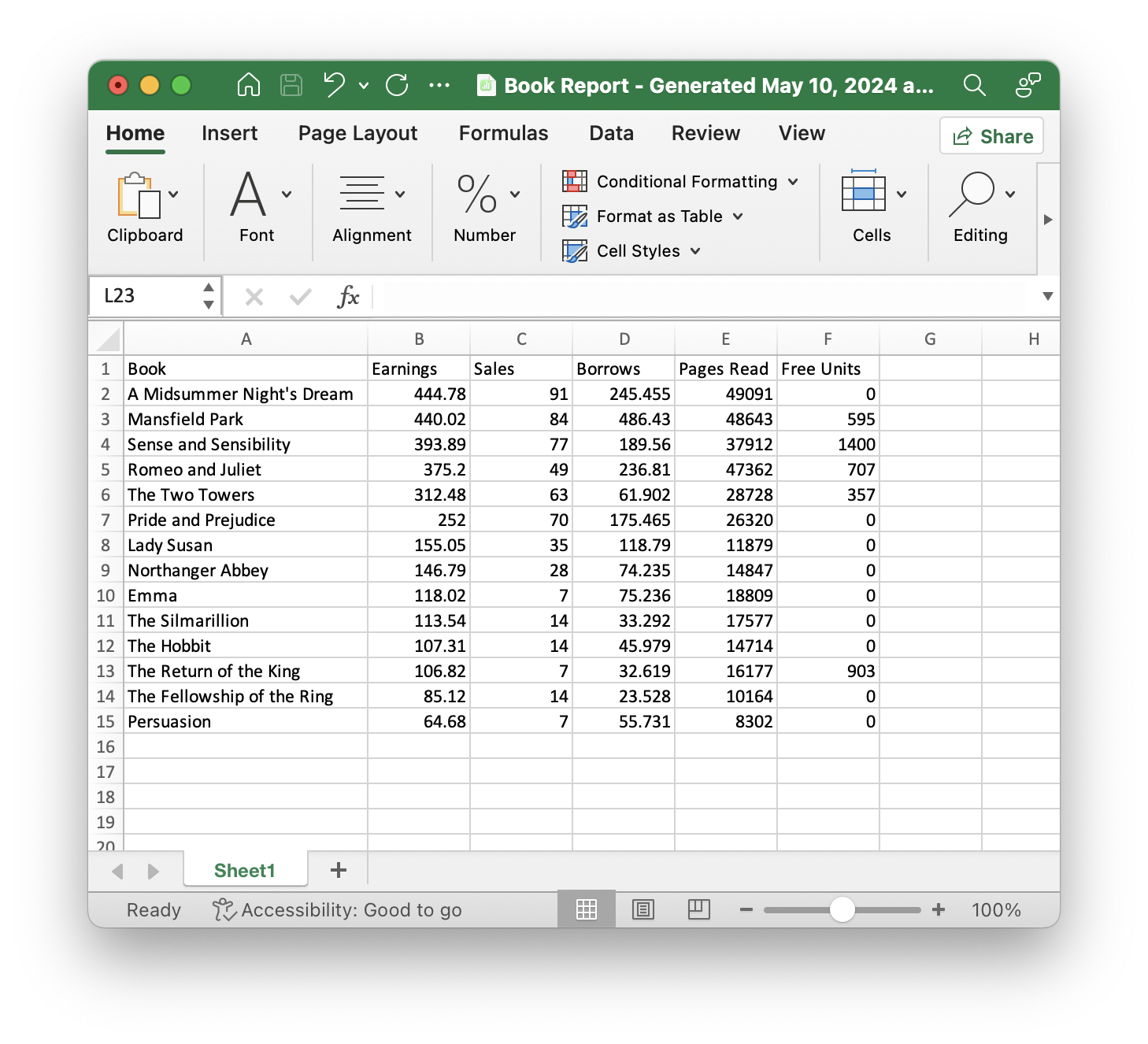Click the Name Box showing L23
This screenshot has height=1044, width=1148.
pyautogui.click(x=146, y=296)
